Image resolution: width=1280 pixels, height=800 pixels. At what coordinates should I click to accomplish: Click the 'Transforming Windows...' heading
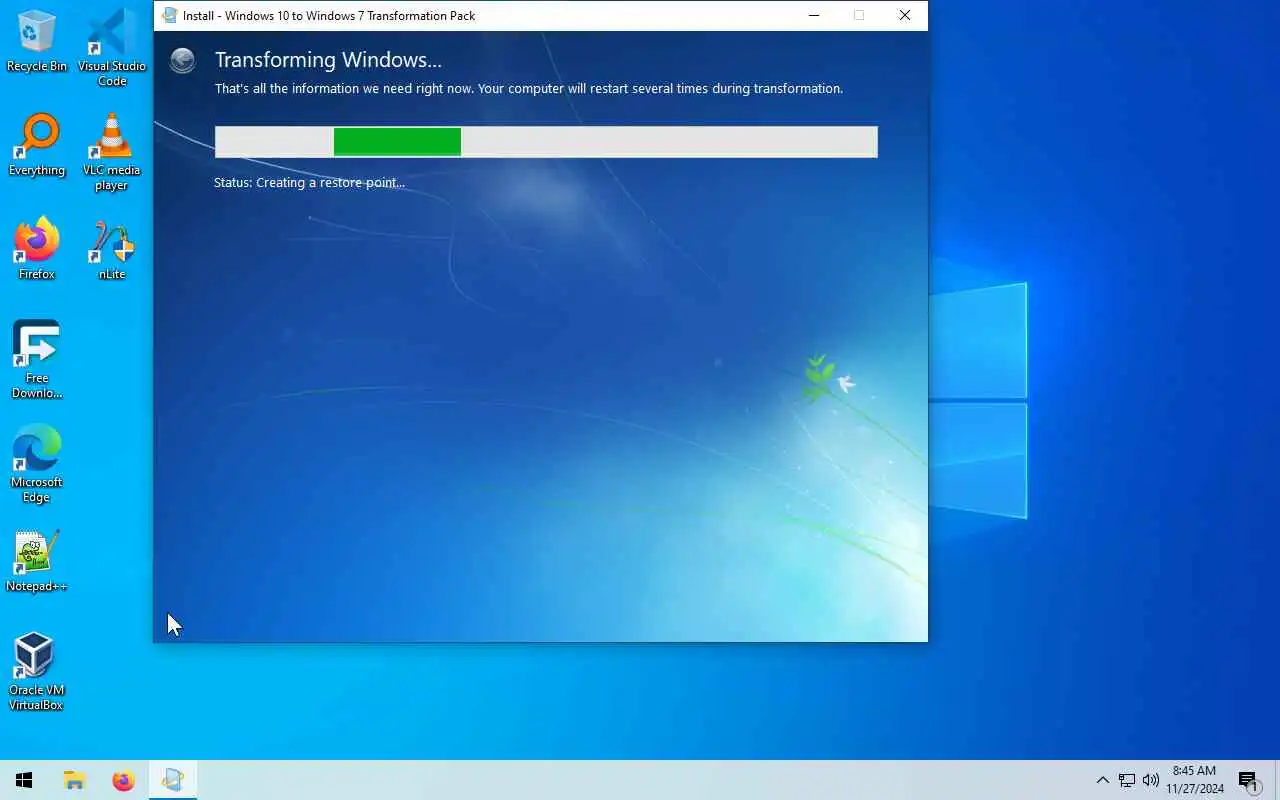point(328,60)
